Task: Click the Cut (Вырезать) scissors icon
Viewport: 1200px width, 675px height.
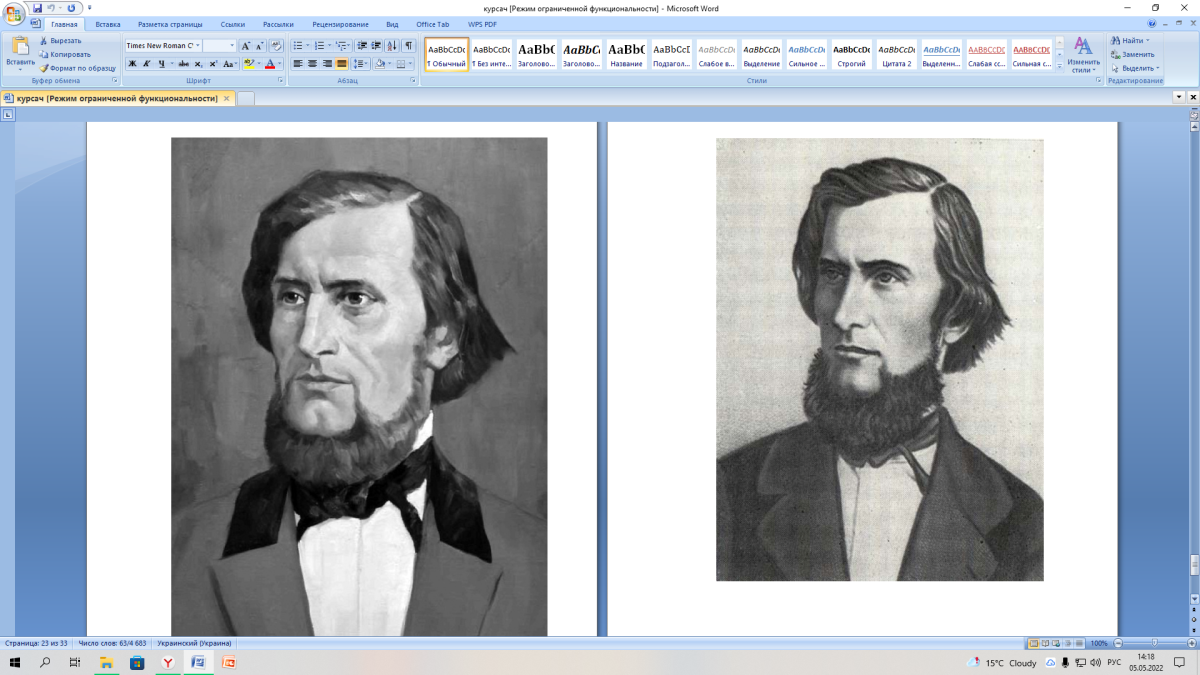Action: (44, 41)
